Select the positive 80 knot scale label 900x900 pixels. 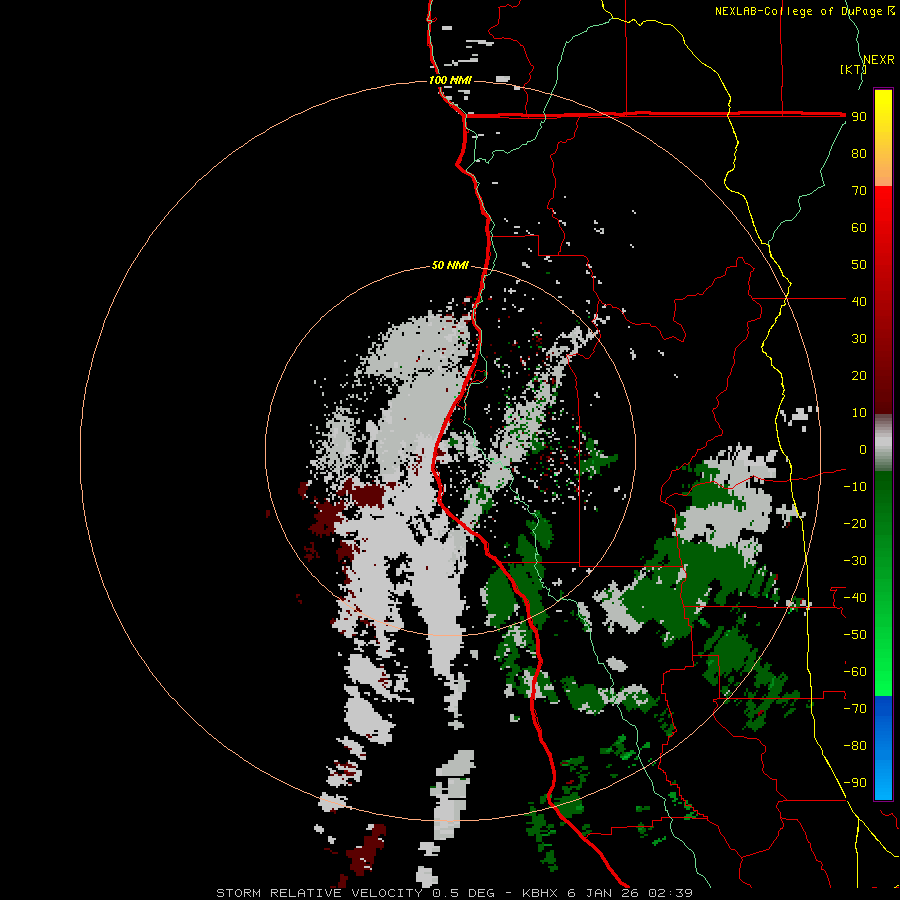[859, 153]
